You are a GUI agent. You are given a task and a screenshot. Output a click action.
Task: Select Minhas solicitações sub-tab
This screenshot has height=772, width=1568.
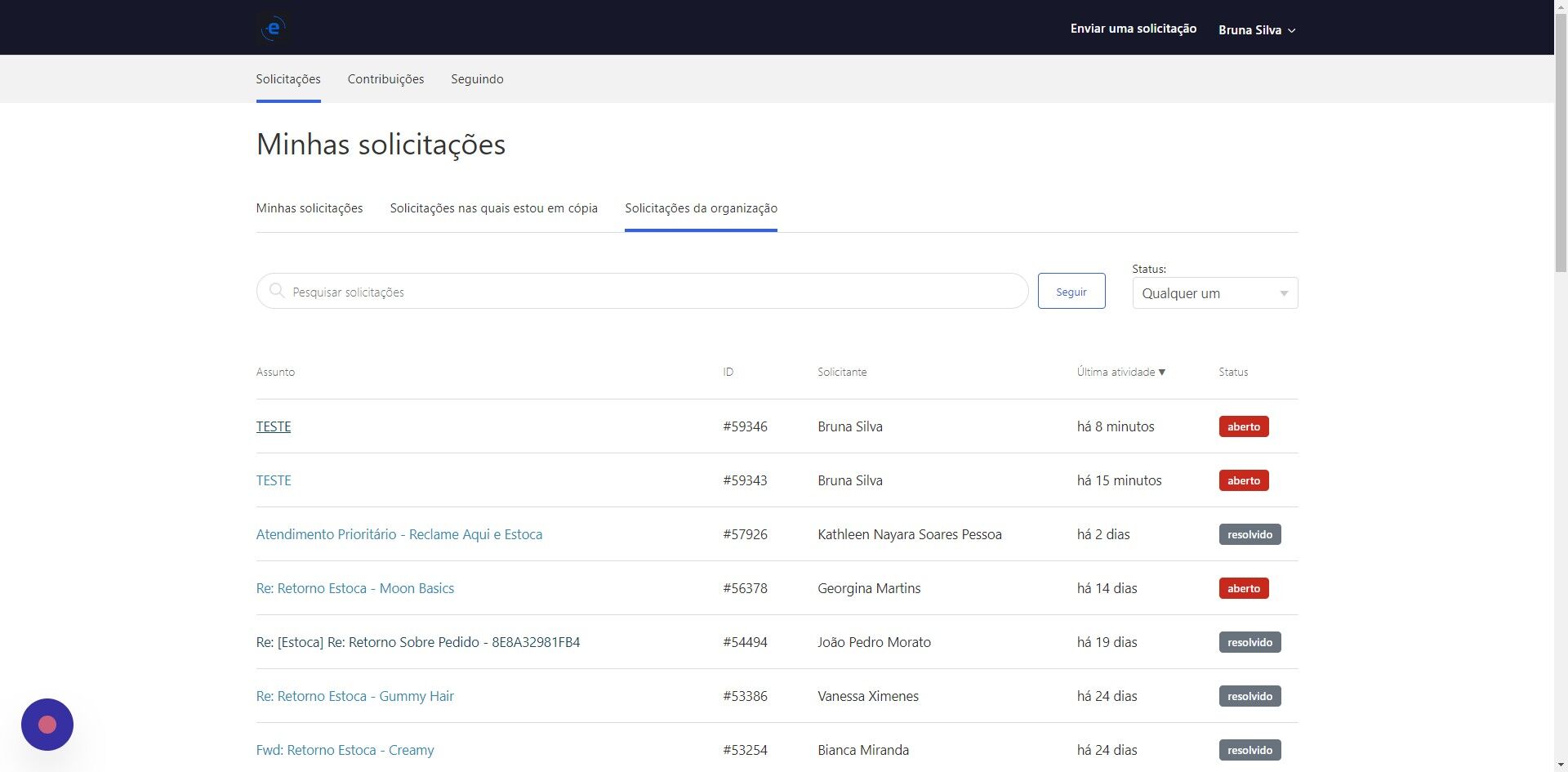click(310, 208)
